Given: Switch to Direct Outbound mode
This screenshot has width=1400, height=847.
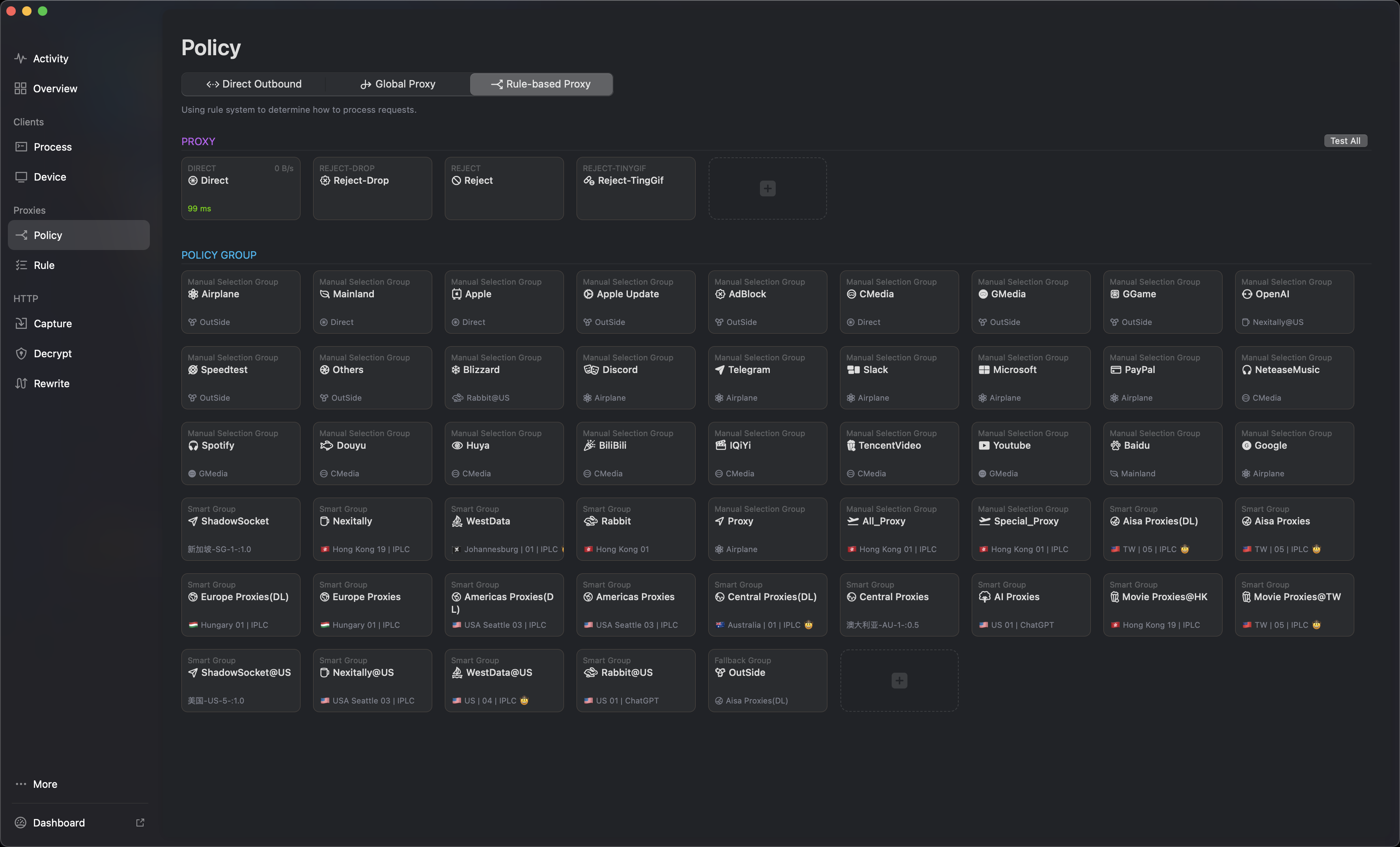Looking at the screenshot, I should (254, 84).
